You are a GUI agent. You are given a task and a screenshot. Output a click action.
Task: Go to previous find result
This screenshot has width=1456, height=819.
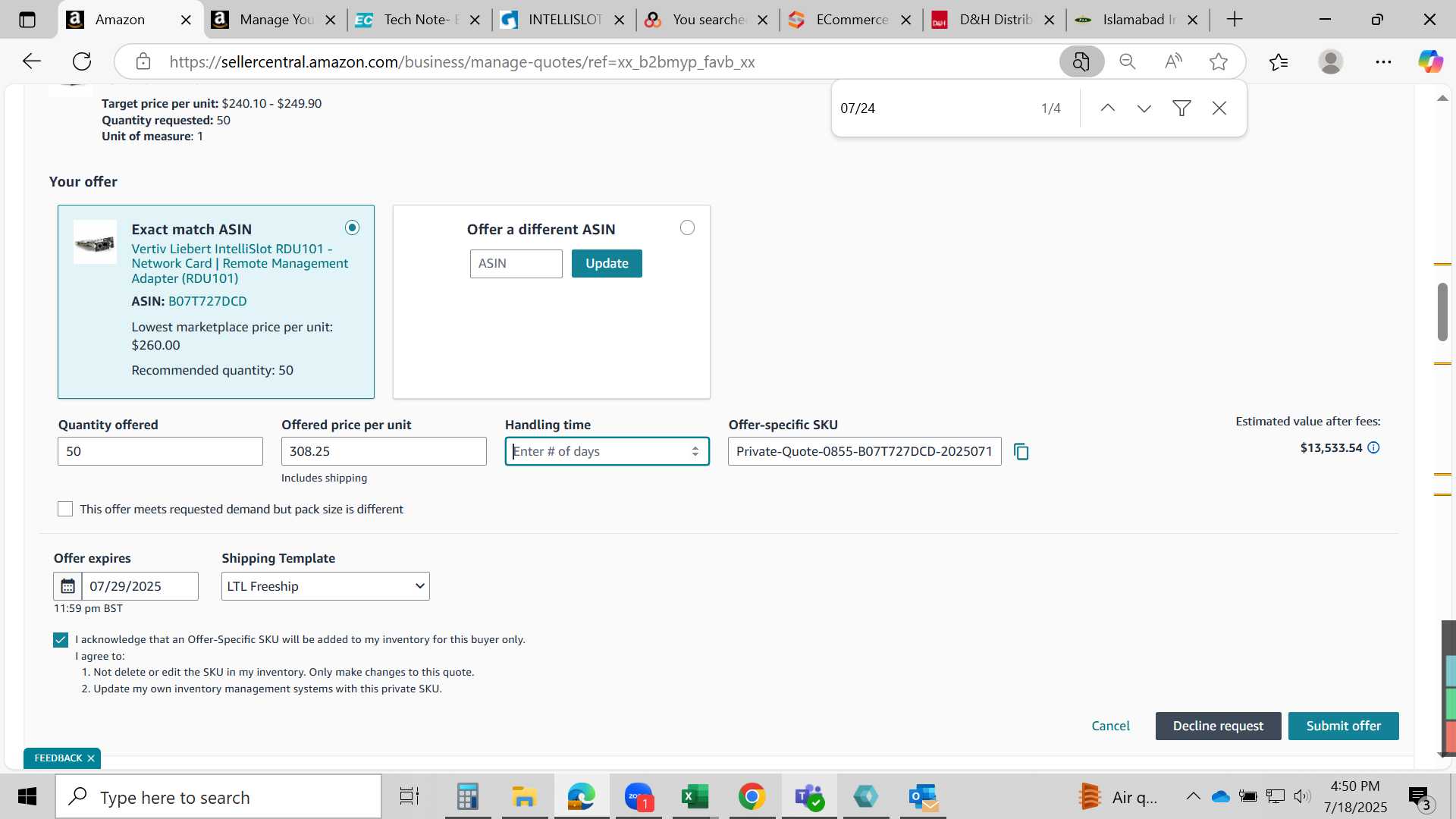pyautogui.click(x=1108, y=108)
